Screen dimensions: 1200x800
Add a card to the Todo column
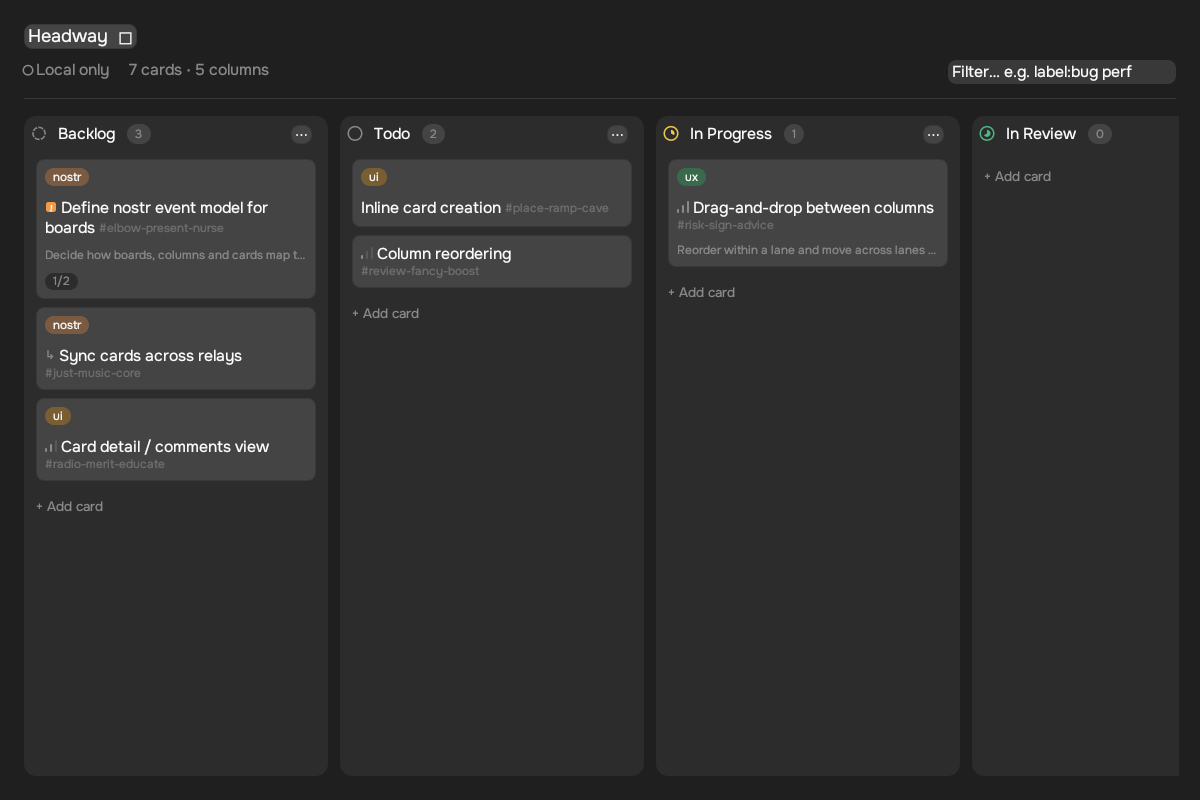[x=386, y=314]
